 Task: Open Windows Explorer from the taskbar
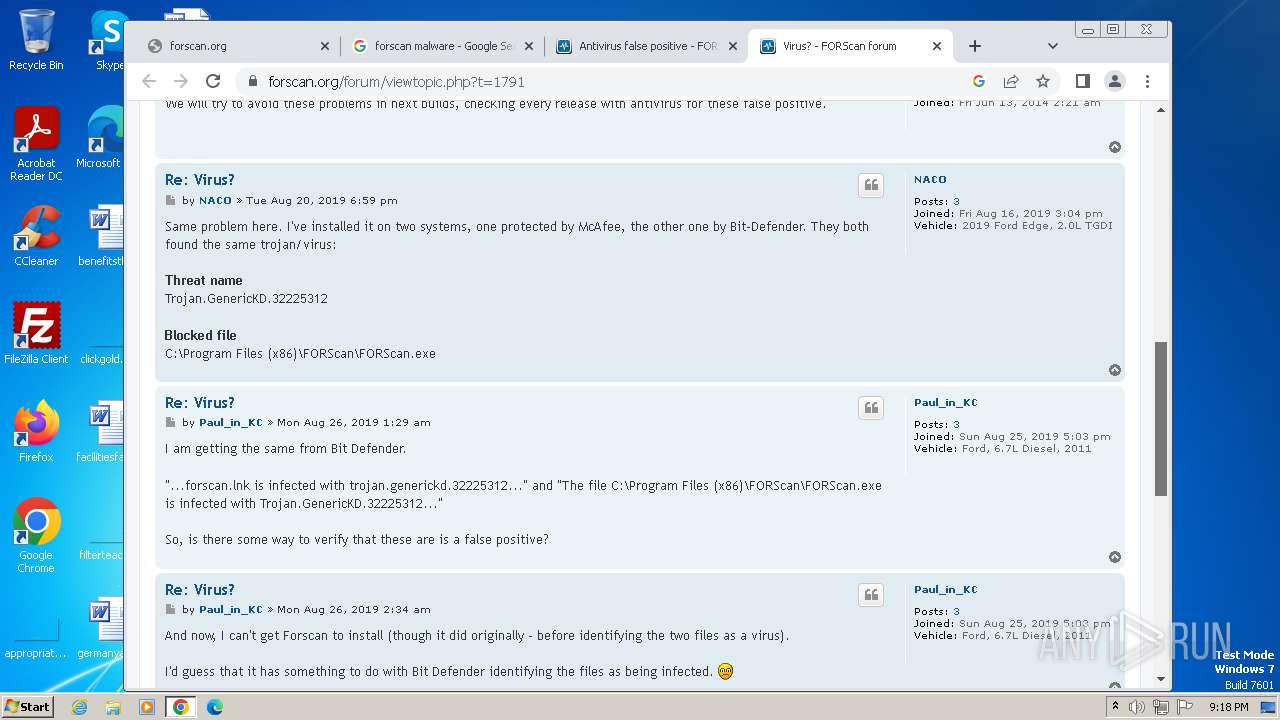(113, 707)
